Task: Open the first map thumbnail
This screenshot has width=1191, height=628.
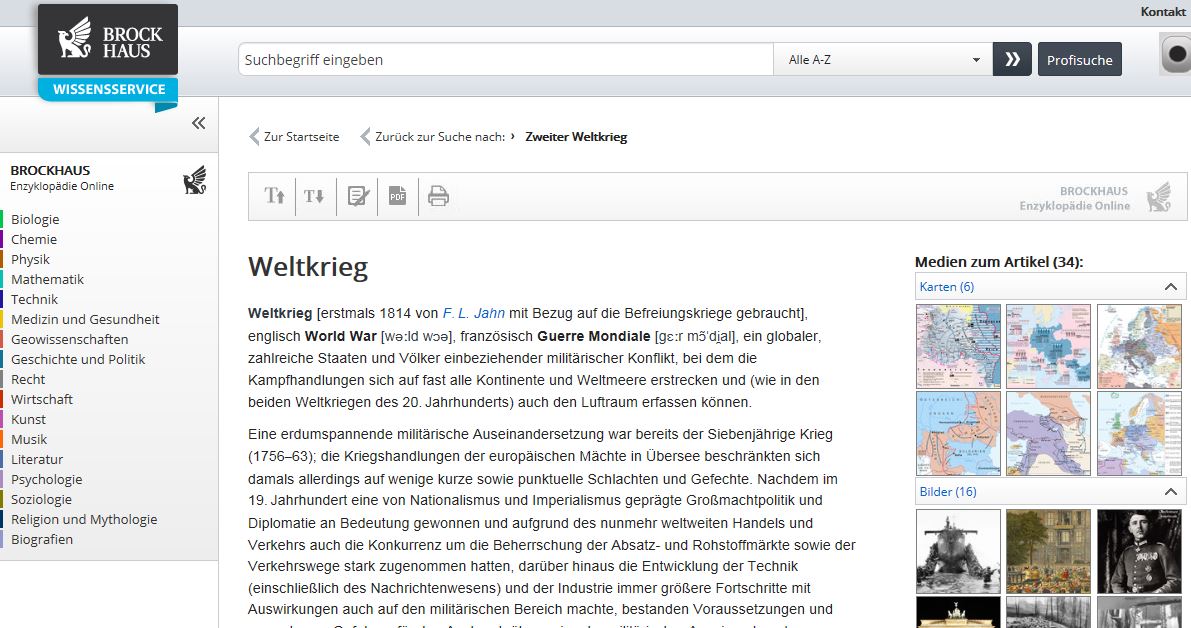Action: (957, 346)
